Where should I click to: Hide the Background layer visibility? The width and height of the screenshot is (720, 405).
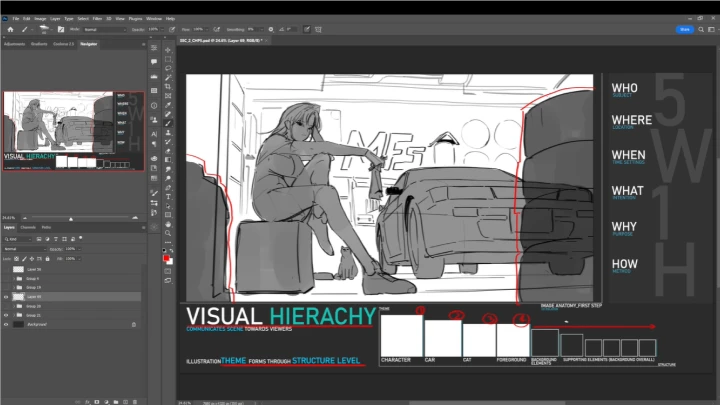coord(6,325)
